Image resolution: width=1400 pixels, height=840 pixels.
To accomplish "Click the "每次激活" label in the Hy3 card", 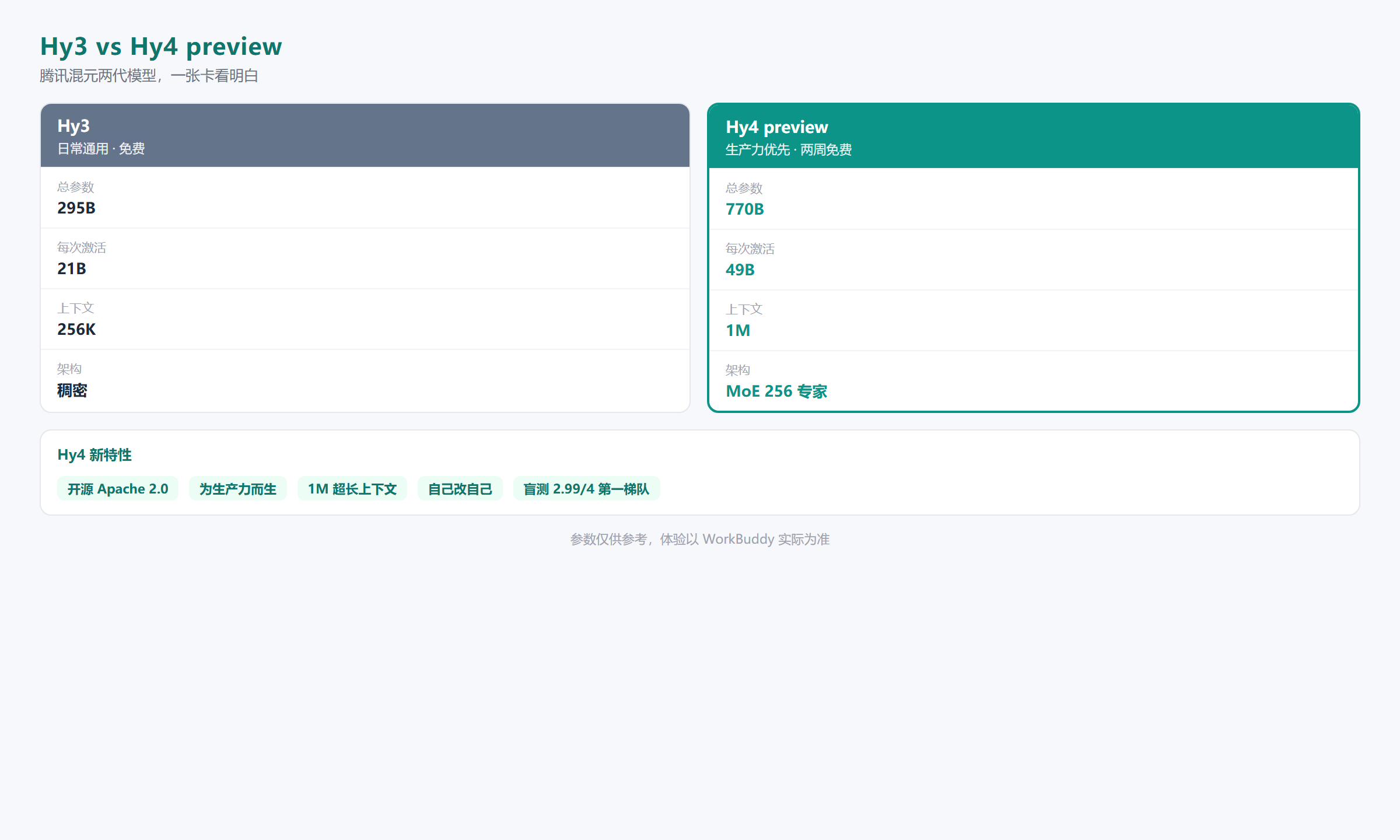I will [82, 248].
